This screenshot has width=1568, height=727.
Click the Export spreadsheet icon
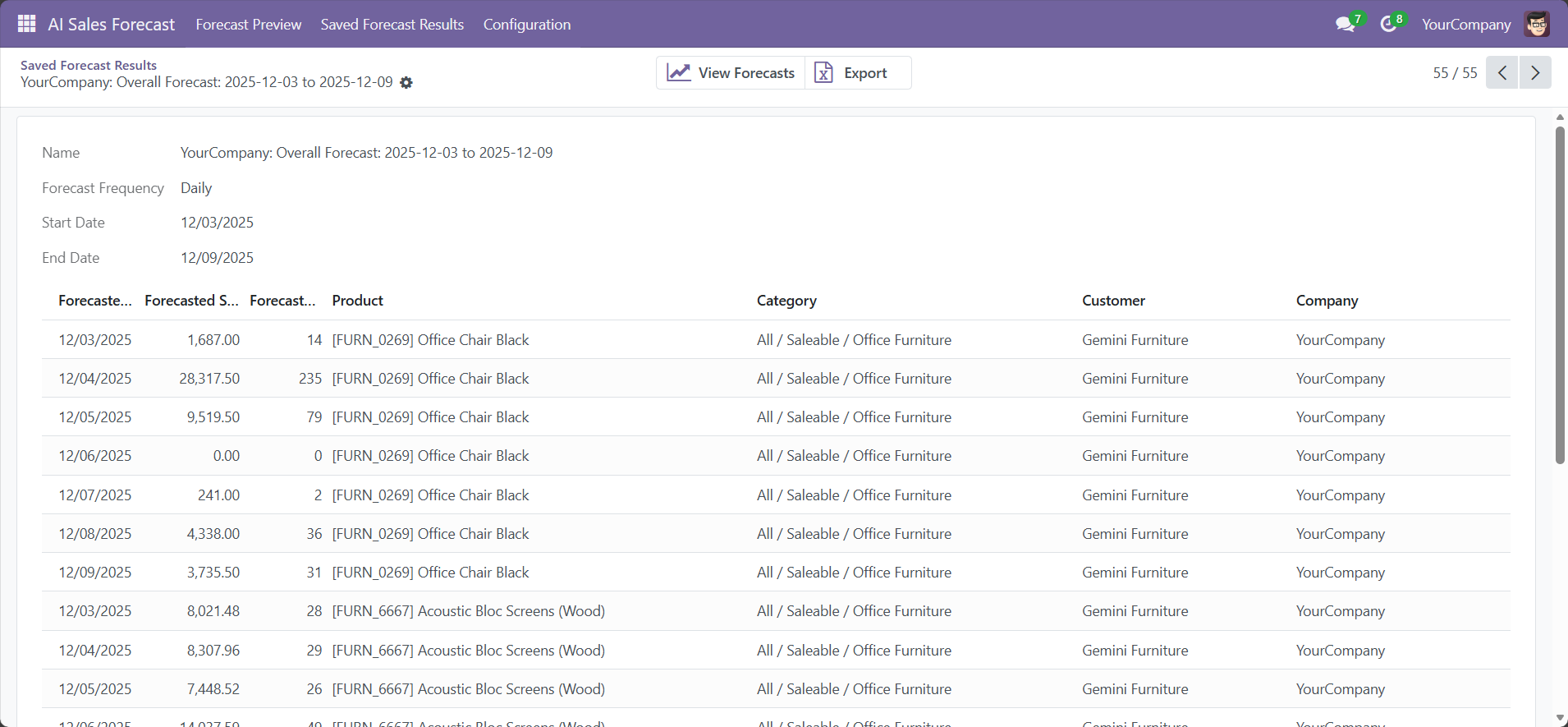tap(823, 72)
